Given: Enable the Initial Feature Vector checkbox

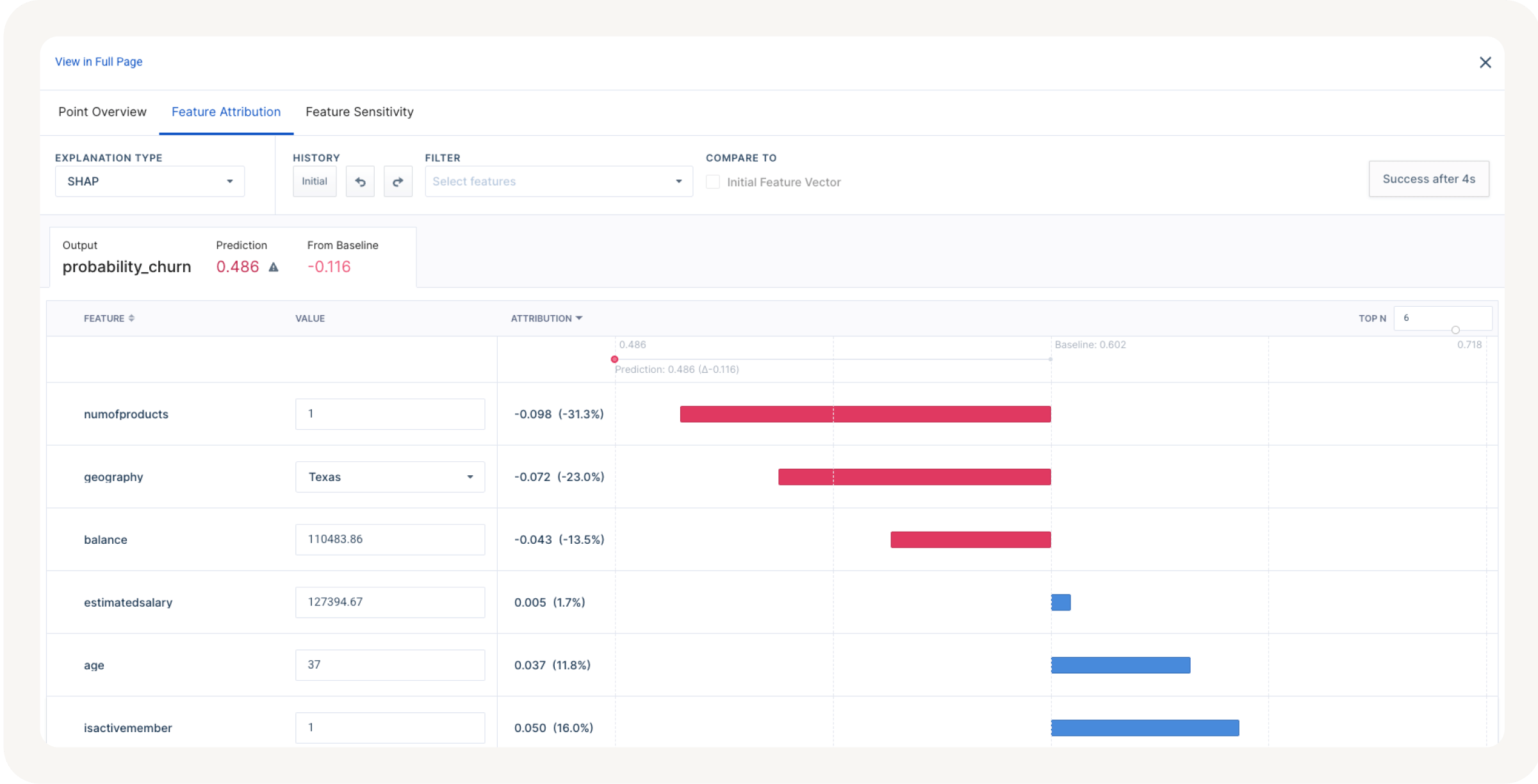Looking at the screenshot, I should tap(713, 182).
